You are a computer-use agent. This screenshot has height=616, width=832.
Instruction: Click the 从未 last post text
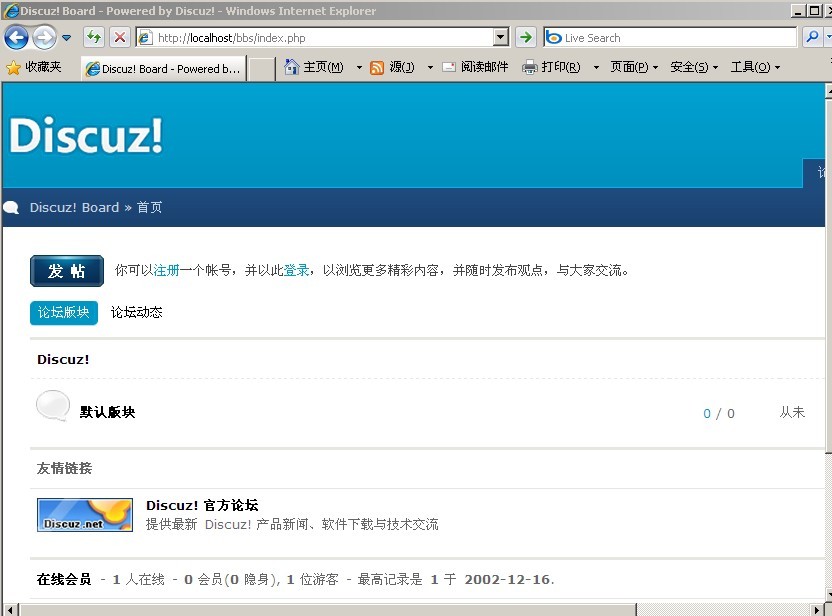792,412
